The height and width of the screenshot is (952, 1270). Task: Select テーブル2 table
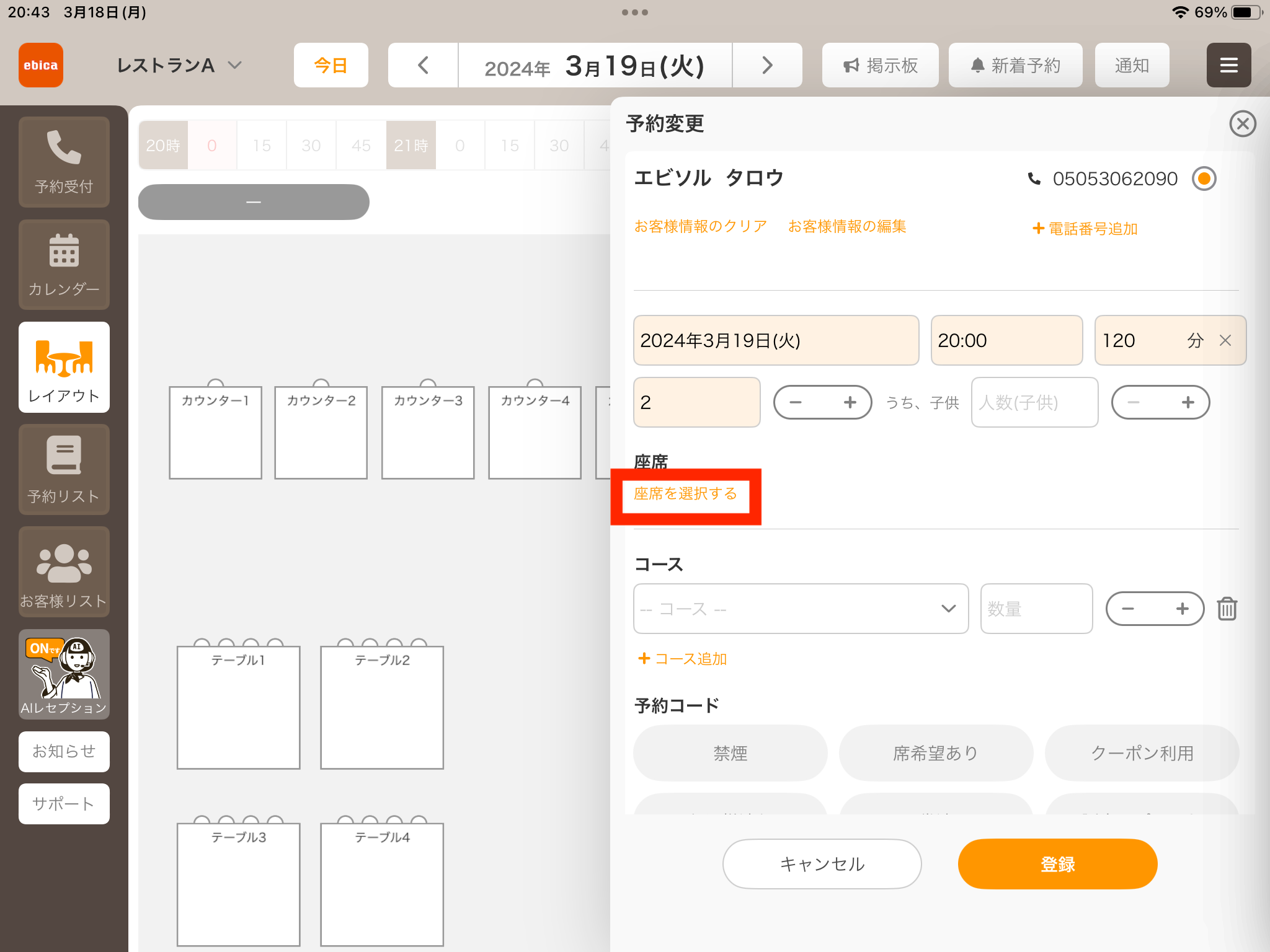click(382, 708)
